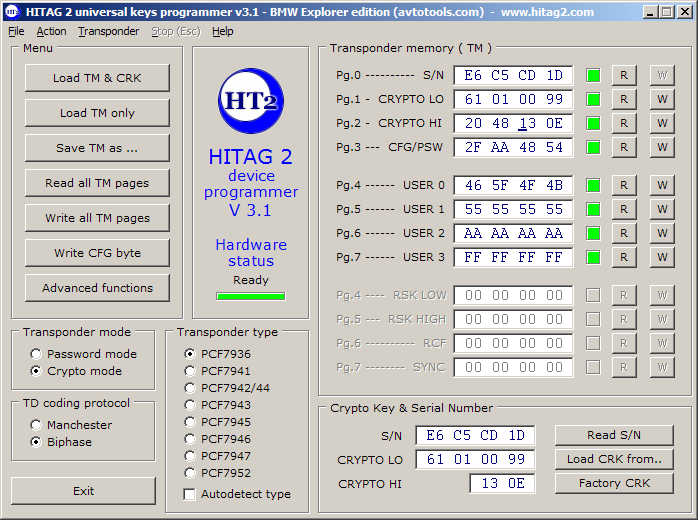The width and height of the screenshot is (698, 520).
Task: Click the green status indicator for Pg.2 CRYPTO HI
Action: [x=593, y=124]
